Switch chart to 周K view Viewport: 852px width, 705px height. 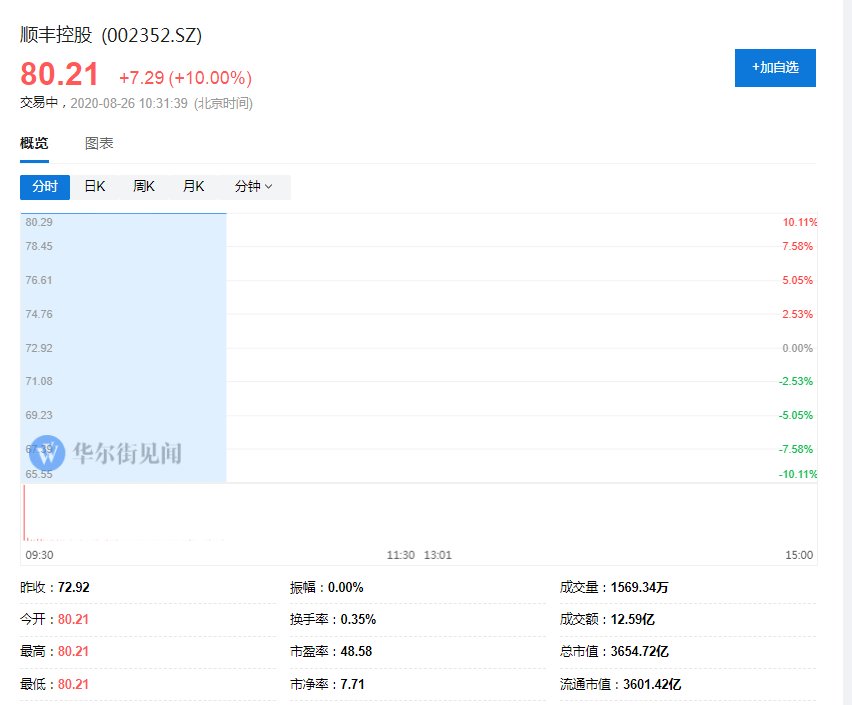144,187
